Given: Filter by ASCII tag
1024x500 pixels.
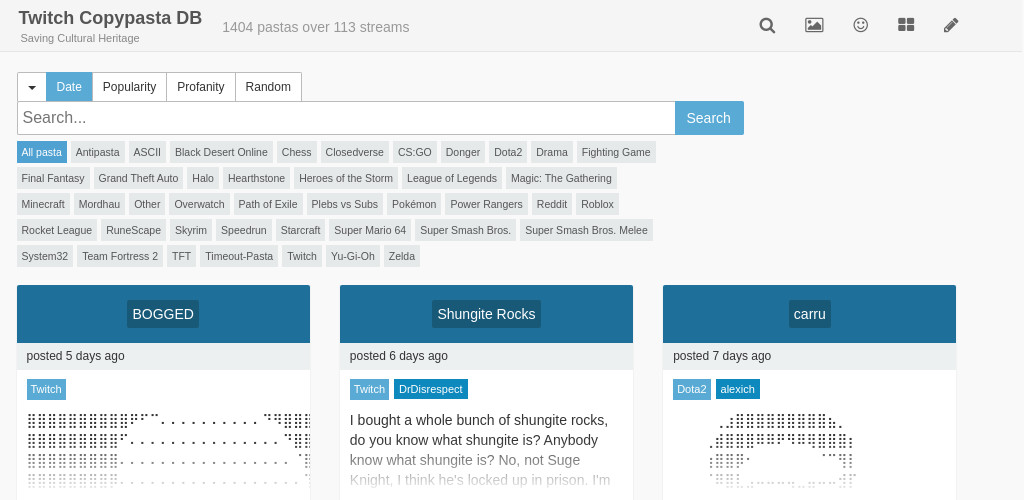Looking at the screenshot, I should coord(147,152).
